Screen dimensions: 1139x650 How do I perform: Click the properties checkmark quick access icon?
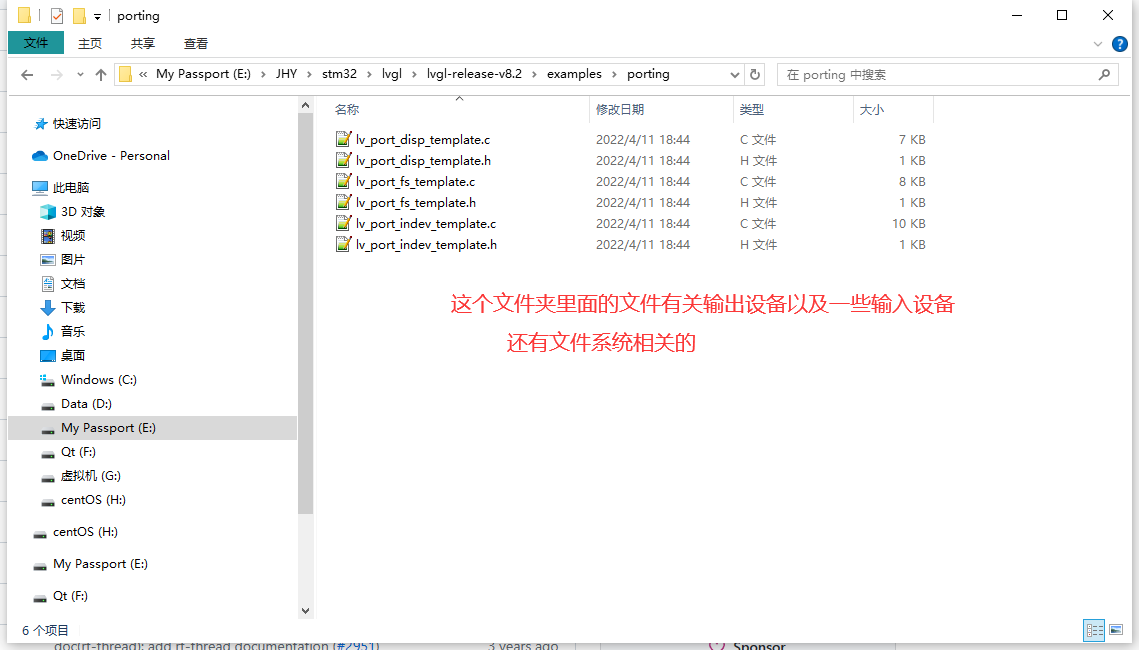click(57, 15)
